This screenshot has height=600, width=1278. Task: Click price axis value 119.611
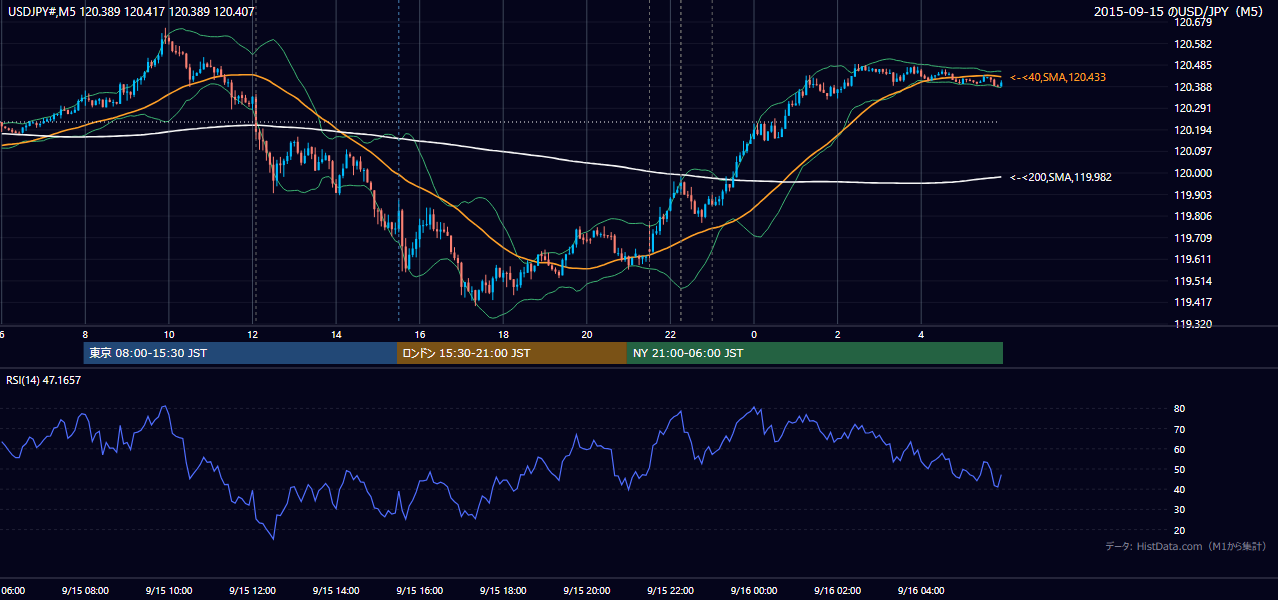1193,259
